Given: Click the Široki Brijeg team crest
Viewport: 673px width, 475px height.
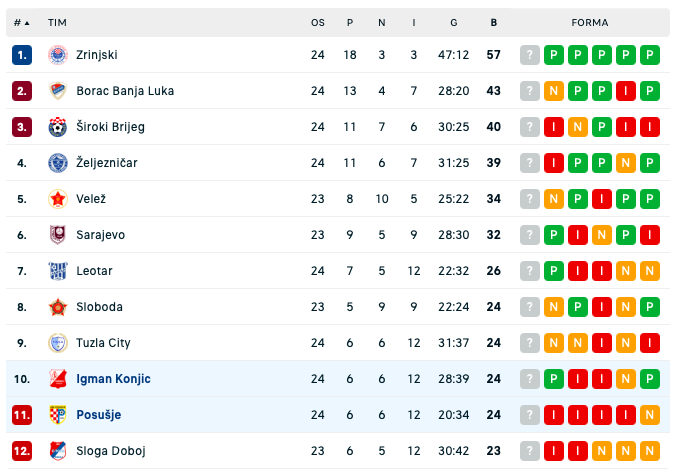Looking at the screenshot, I should 58,127.
